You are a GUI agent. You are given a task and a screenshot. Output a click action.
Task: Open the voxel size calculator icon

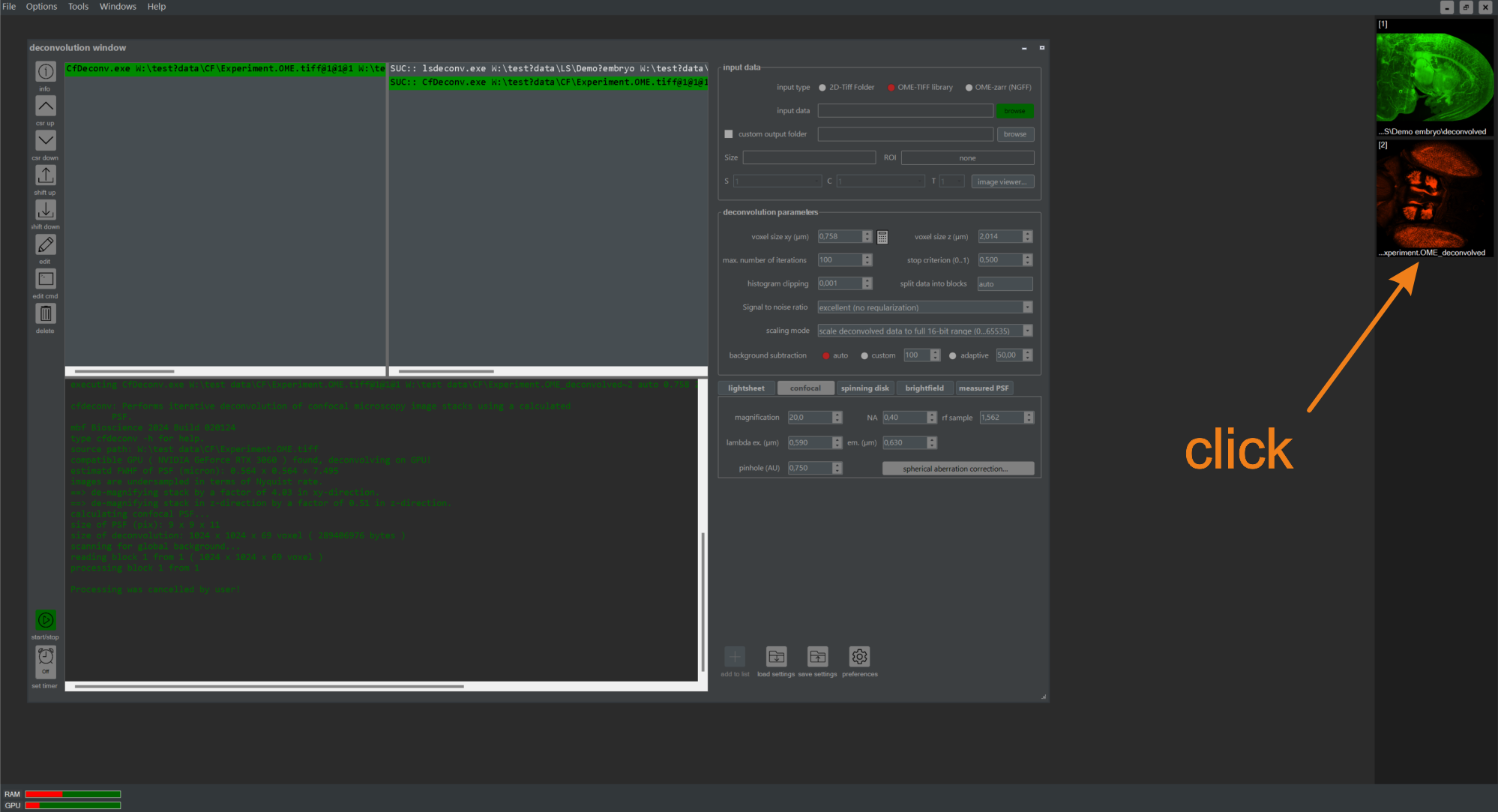882,237
